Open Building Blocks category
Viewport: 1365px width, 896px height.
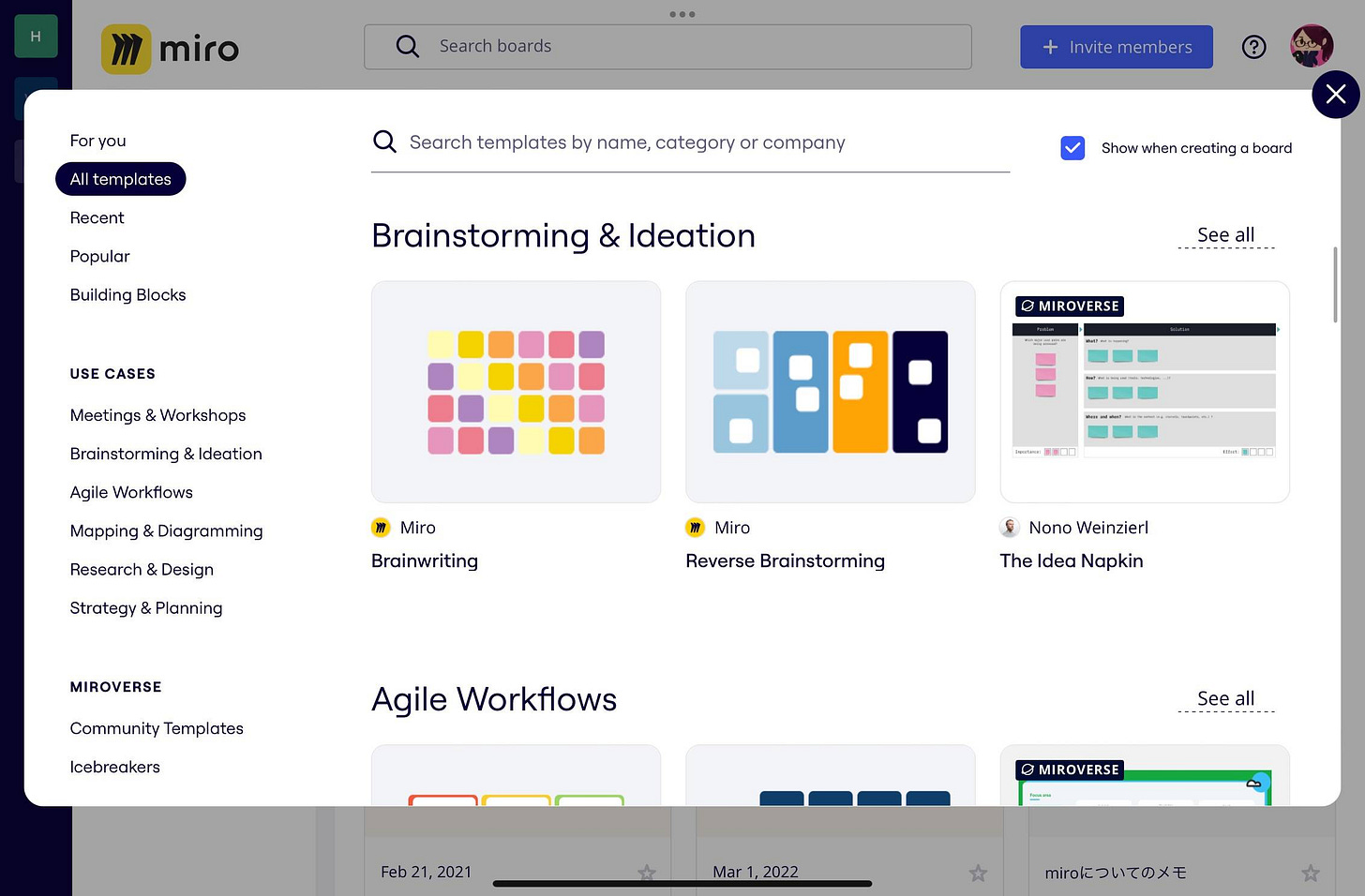(x=127, y=294)
